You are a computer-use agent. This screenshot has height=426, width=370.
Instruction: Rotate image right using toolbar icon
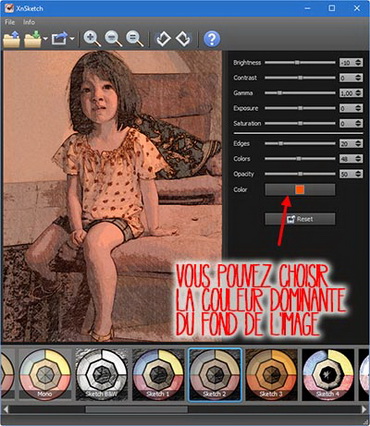pyautogui.click(x=183, y=39)
